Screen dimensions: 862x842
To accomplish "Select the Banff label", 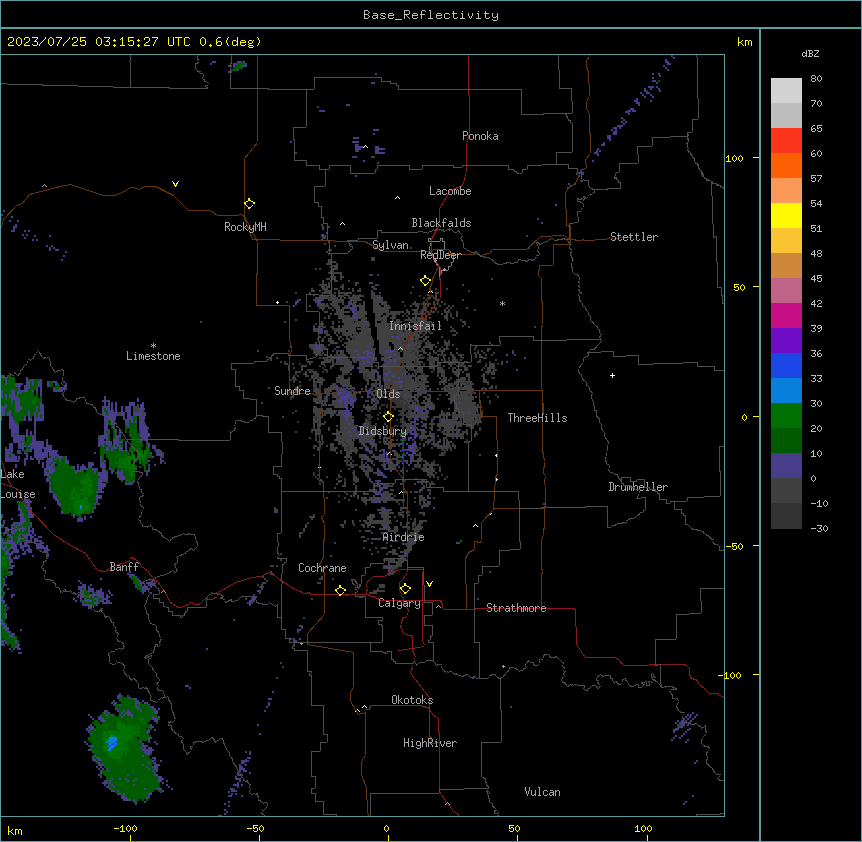I will [x=124, y=567].
